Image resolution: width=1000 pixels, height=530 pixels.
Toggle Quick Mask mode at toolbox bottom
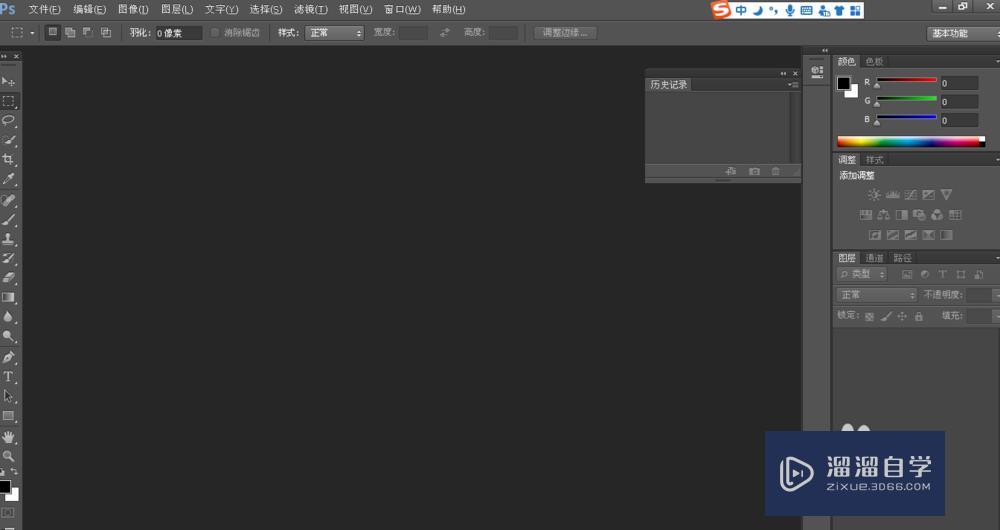pyautogui.click(x=8, y=513)
